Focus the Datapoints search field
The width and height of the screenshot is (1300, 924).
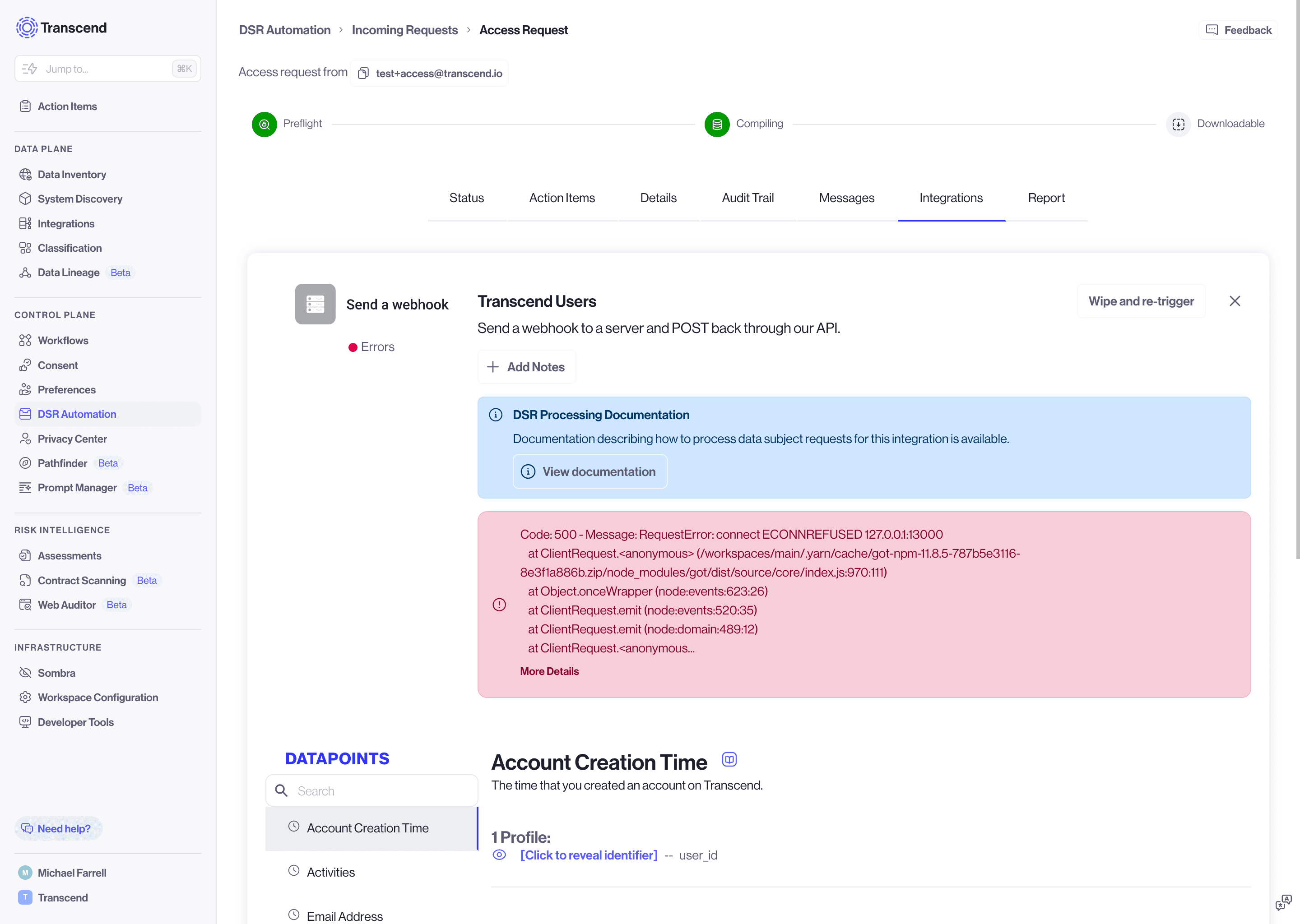(371, 791)
